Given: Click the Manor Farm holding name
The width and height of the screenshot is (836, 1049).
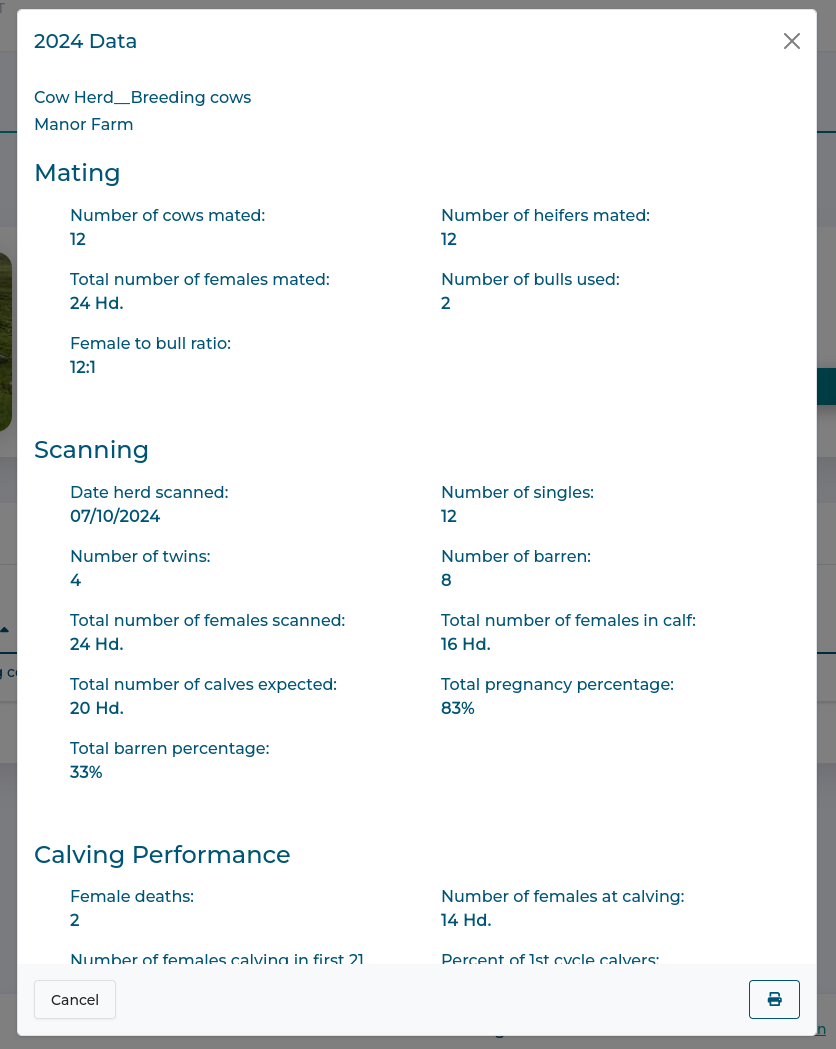Looking at the screenshot, I should tap(83, 124).
